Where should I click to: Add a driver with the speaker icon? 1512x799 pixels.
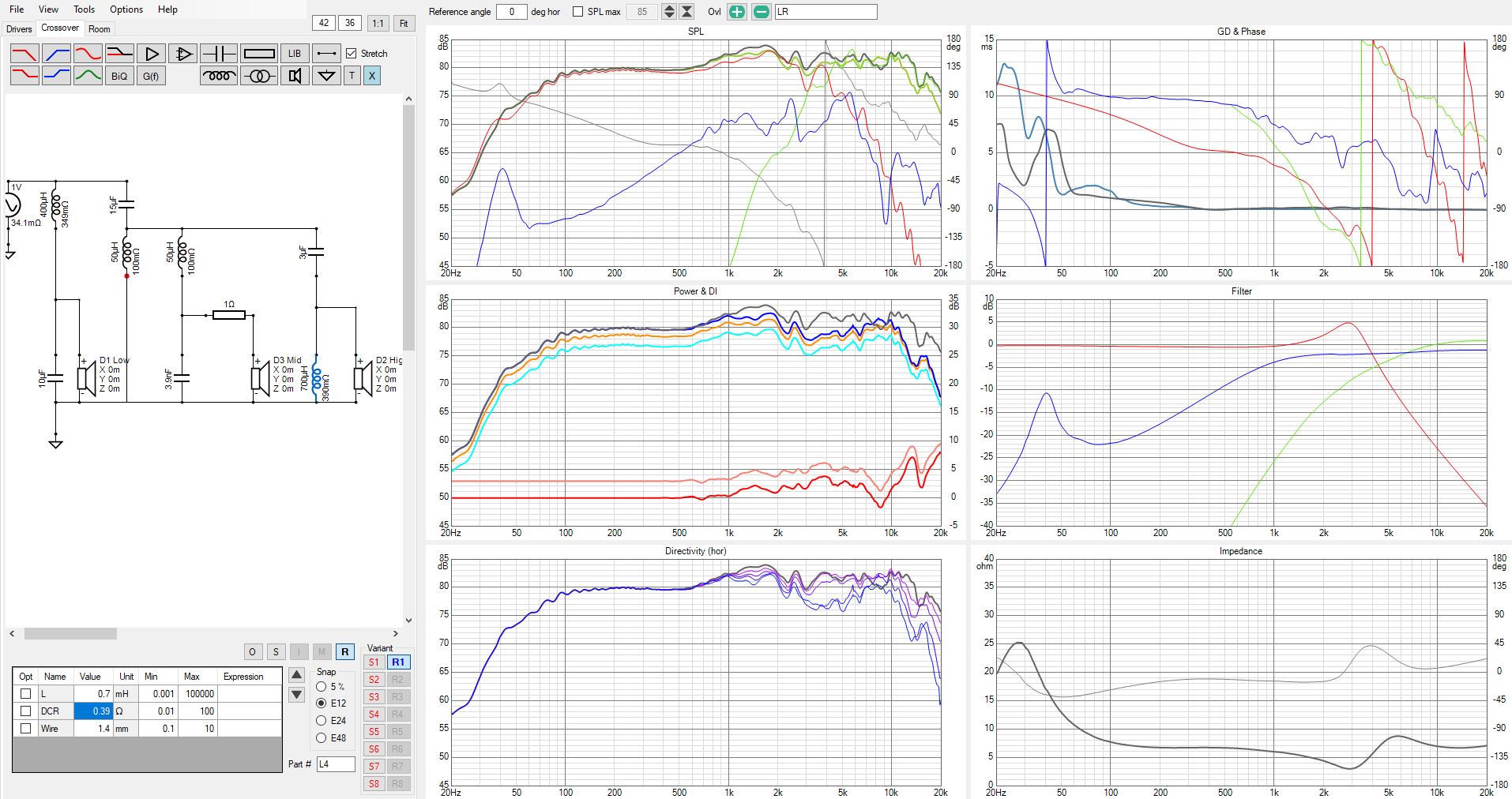pos(295,76)
